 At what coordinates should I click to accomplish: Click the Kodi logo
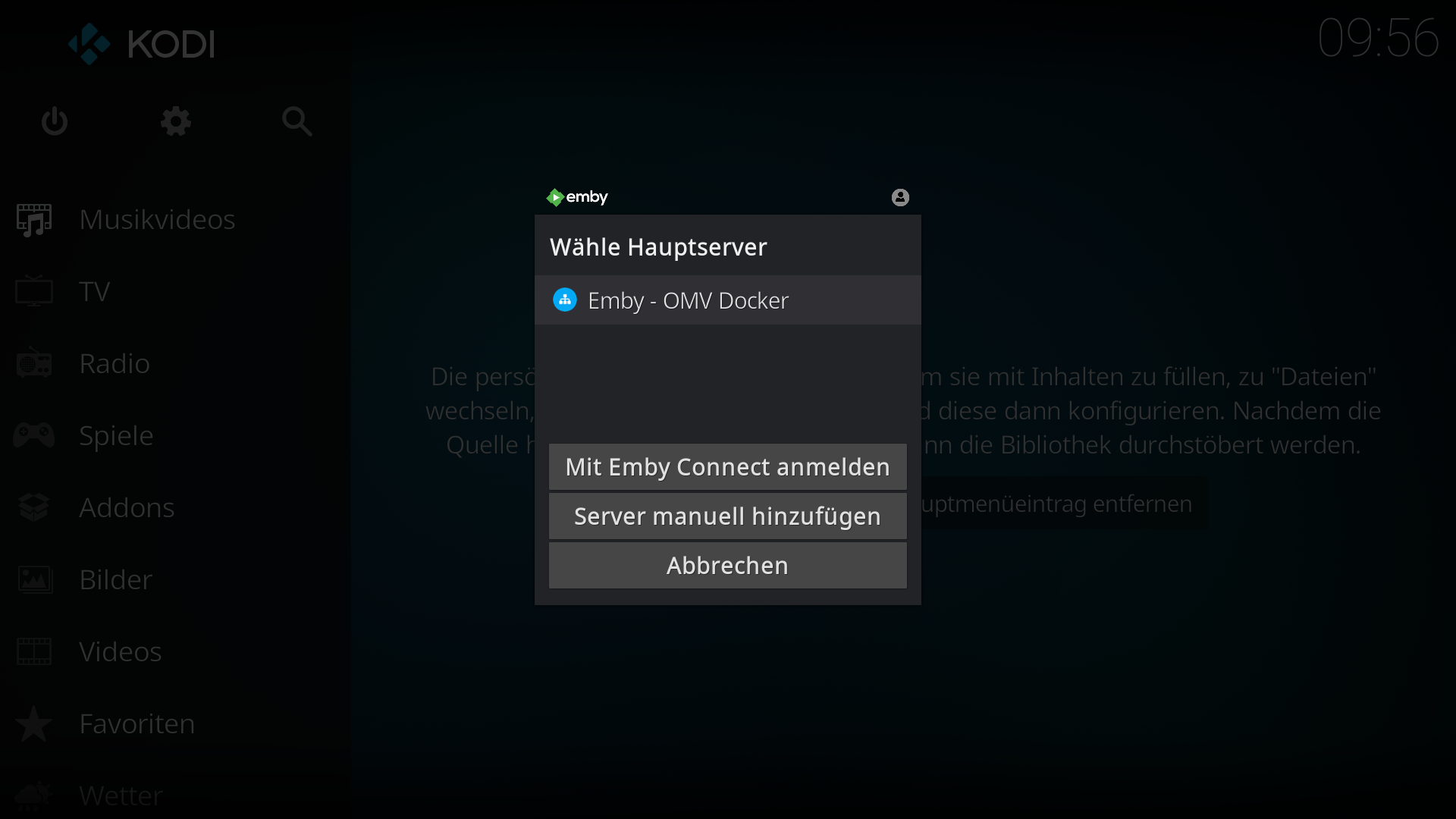pyautogui.click(x=142, y=44)
